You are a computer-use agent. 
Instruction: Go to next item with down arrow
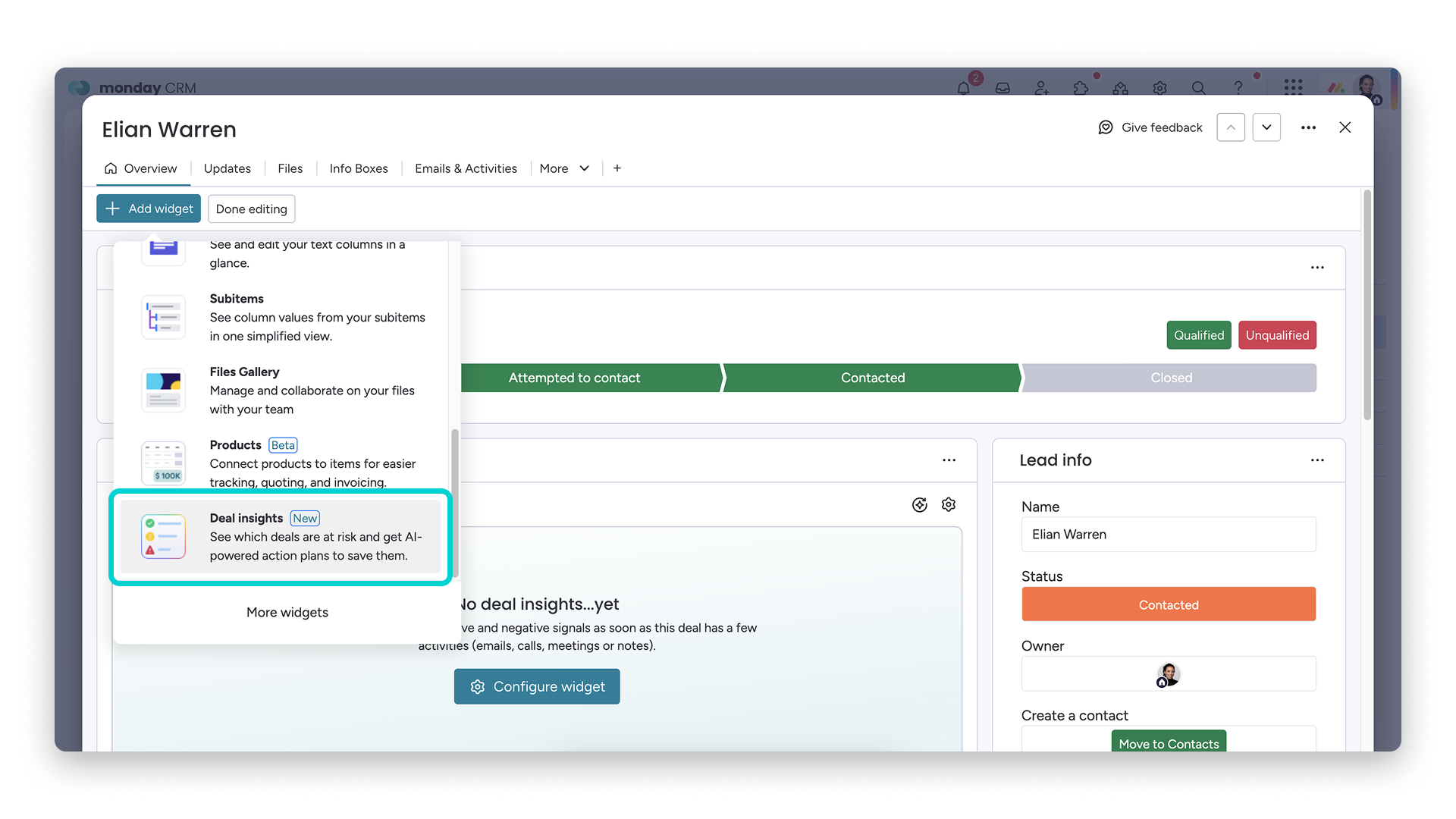pos(1266,127)
